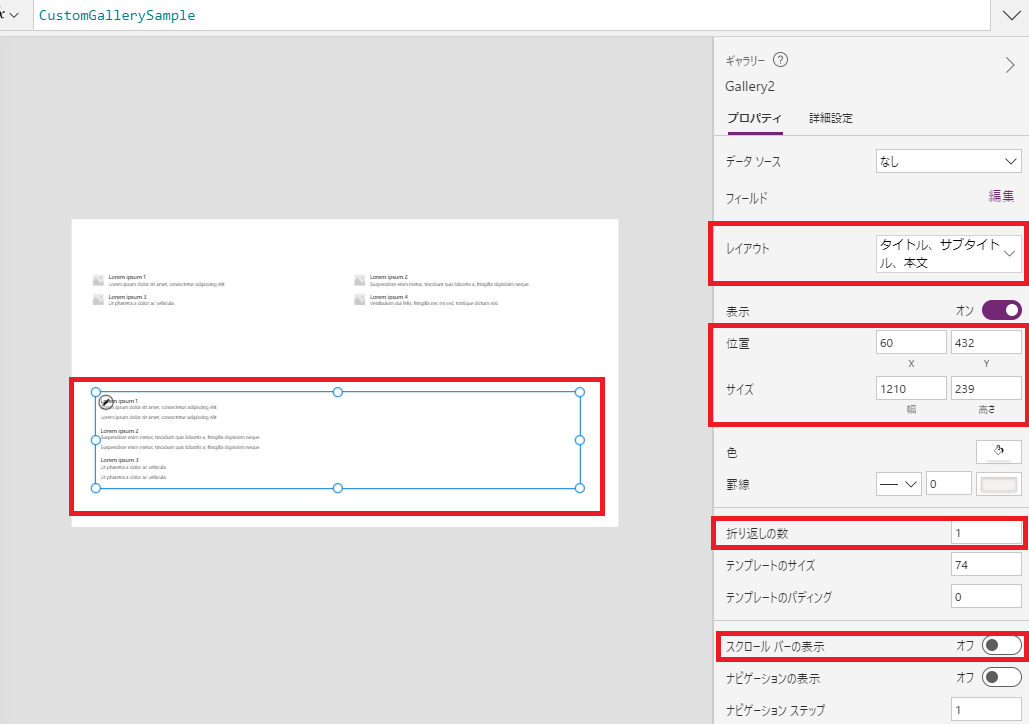Click the bottom-right corner handle of Gallery2
1029x724 pixels.
(579, 488)
